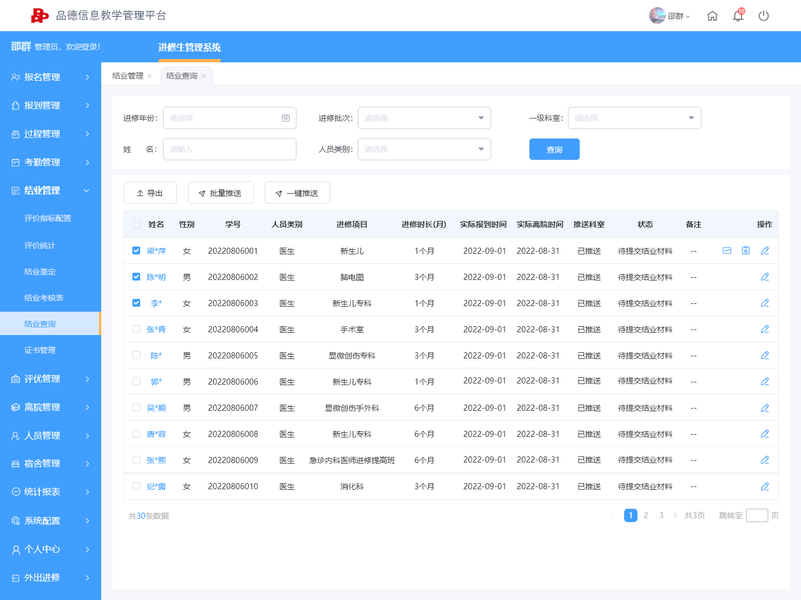
Task: Edit the row of student 20220806002
Action: (765, 277)
